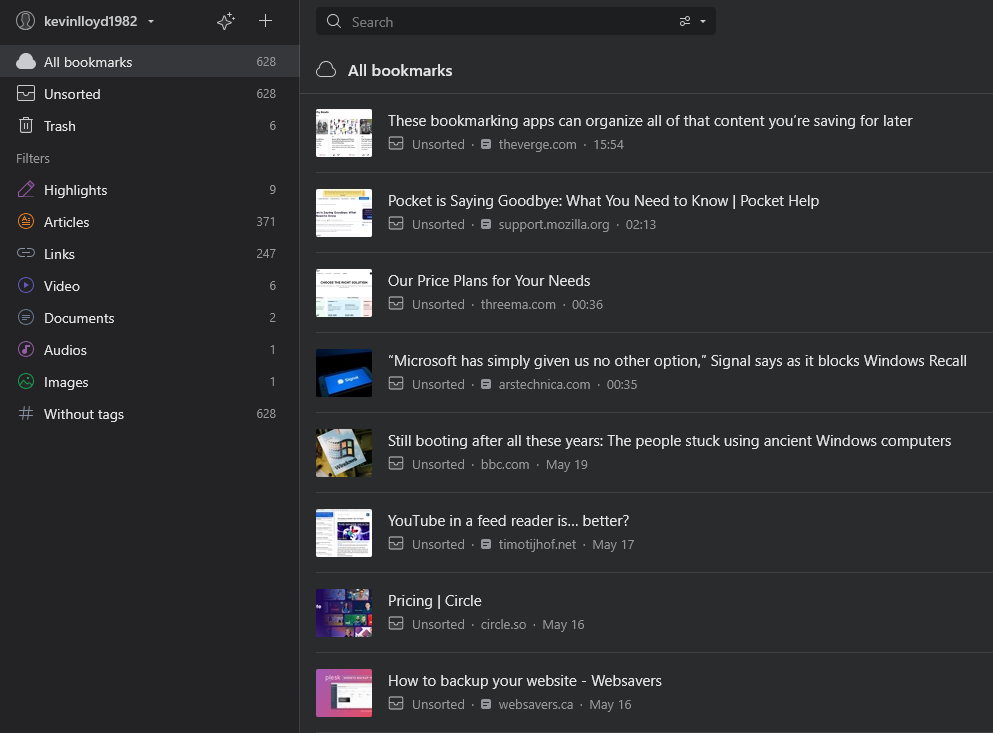Viewport: 993px width, 733px height.
Task: Click the Trash bin icon
Action: 26,125
